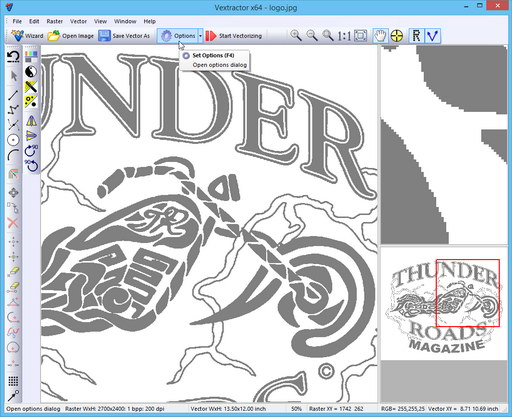
Task: Click the yellow despeckle dots icon
Action: [31, 102]
